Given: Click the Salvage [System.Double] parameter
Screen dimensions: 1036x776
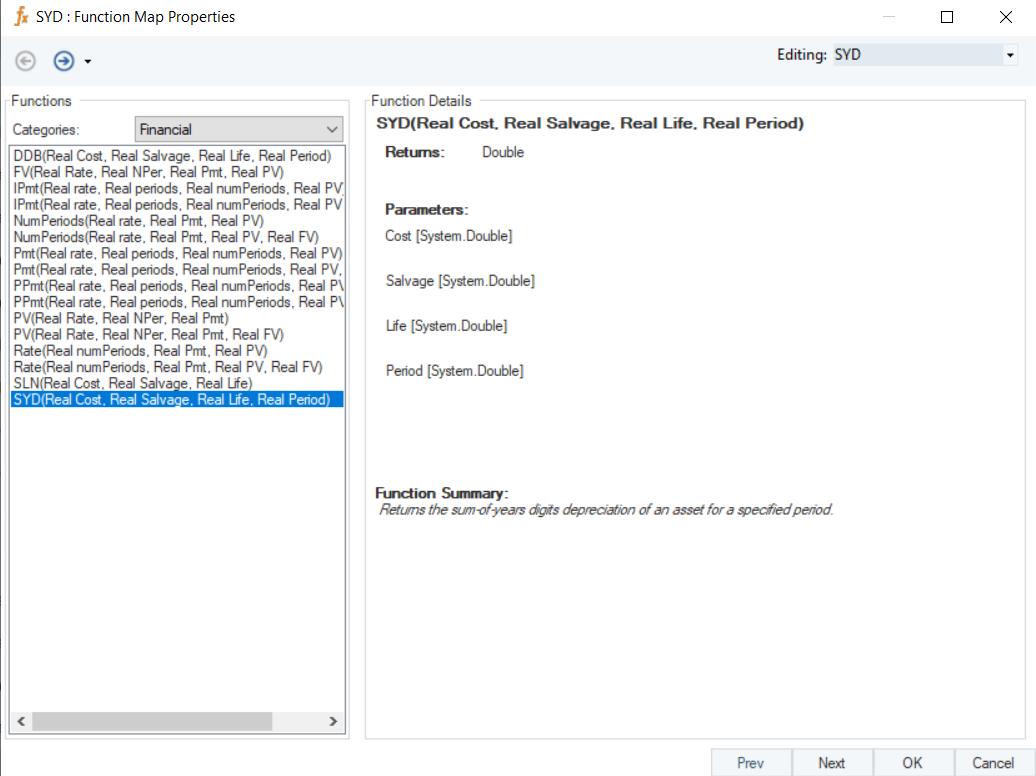Looking at the screenshot, I should pos(460,281).
